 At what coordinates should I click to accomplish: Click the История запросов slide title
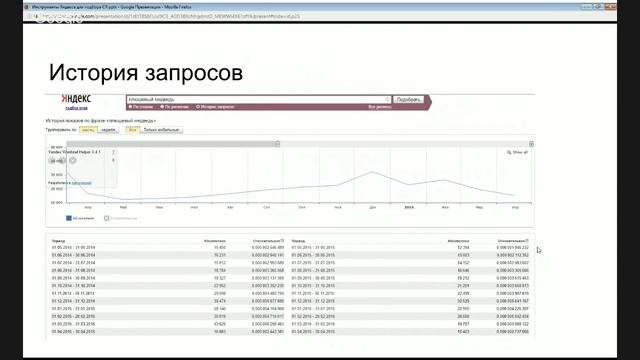click(146, 73)
